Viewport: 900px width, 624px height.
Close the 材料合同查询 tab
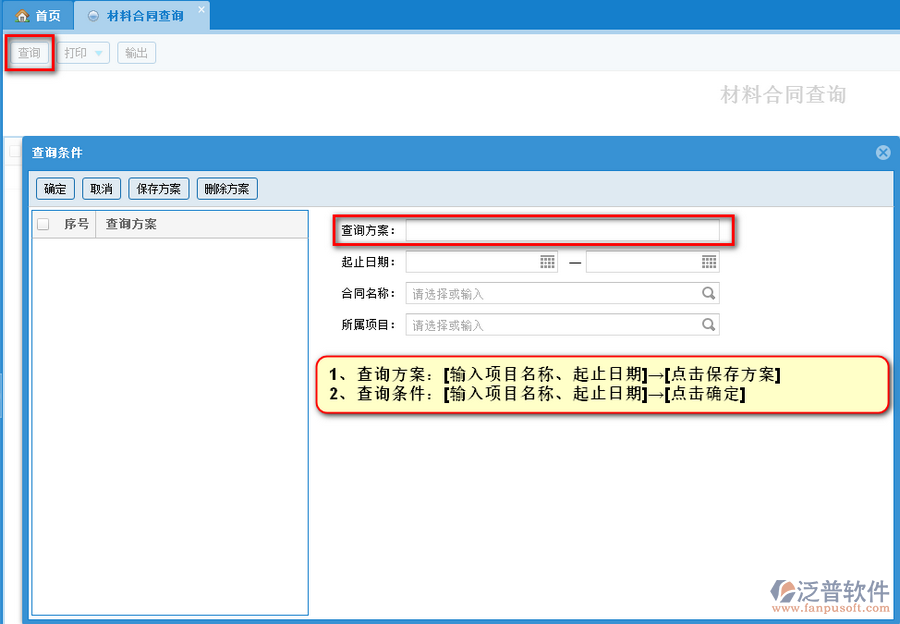click(x=201, y=10)
